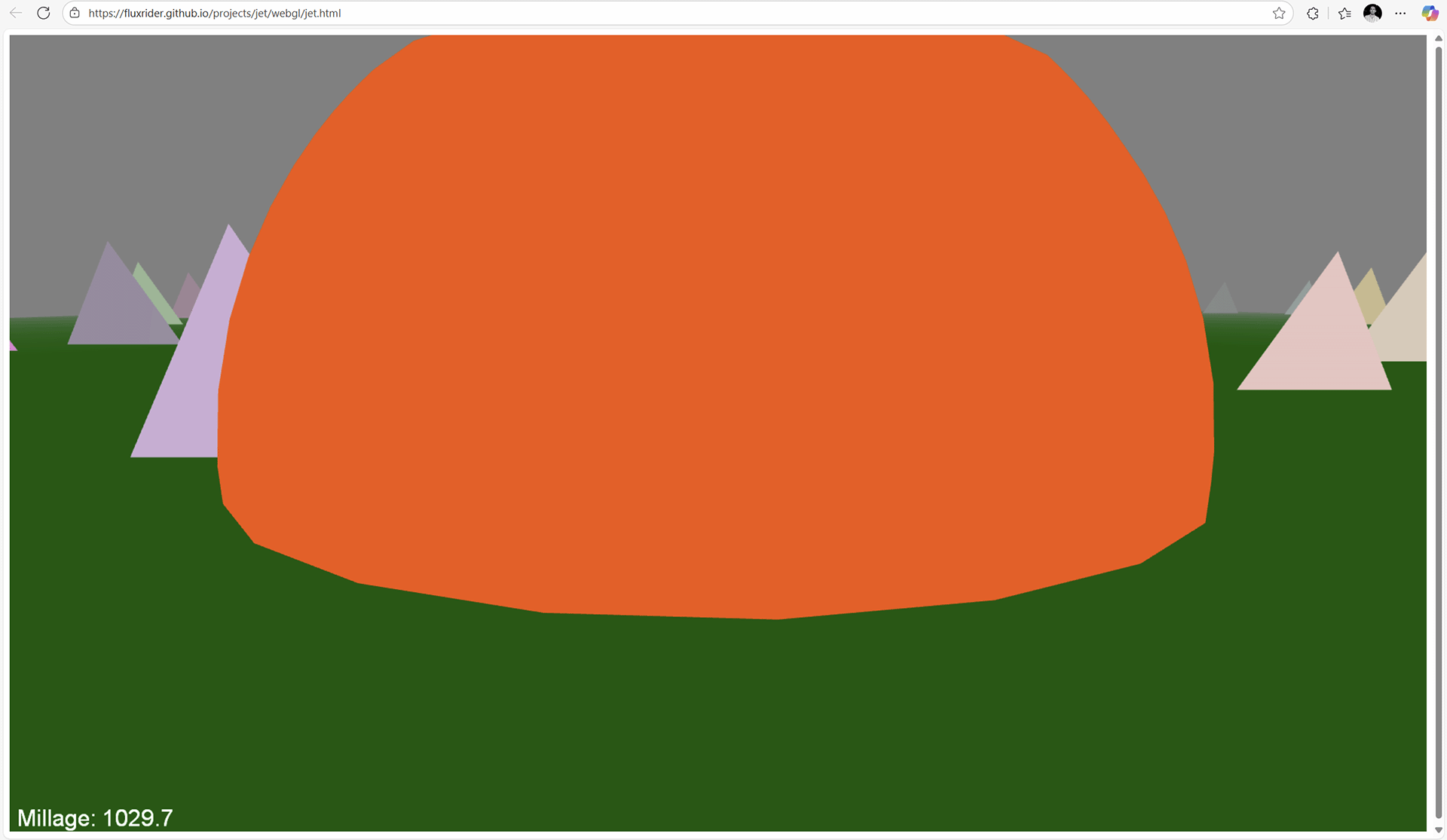1447x840 pixels.
Task: Click the browser back arrow
Action: coord(16,13)
